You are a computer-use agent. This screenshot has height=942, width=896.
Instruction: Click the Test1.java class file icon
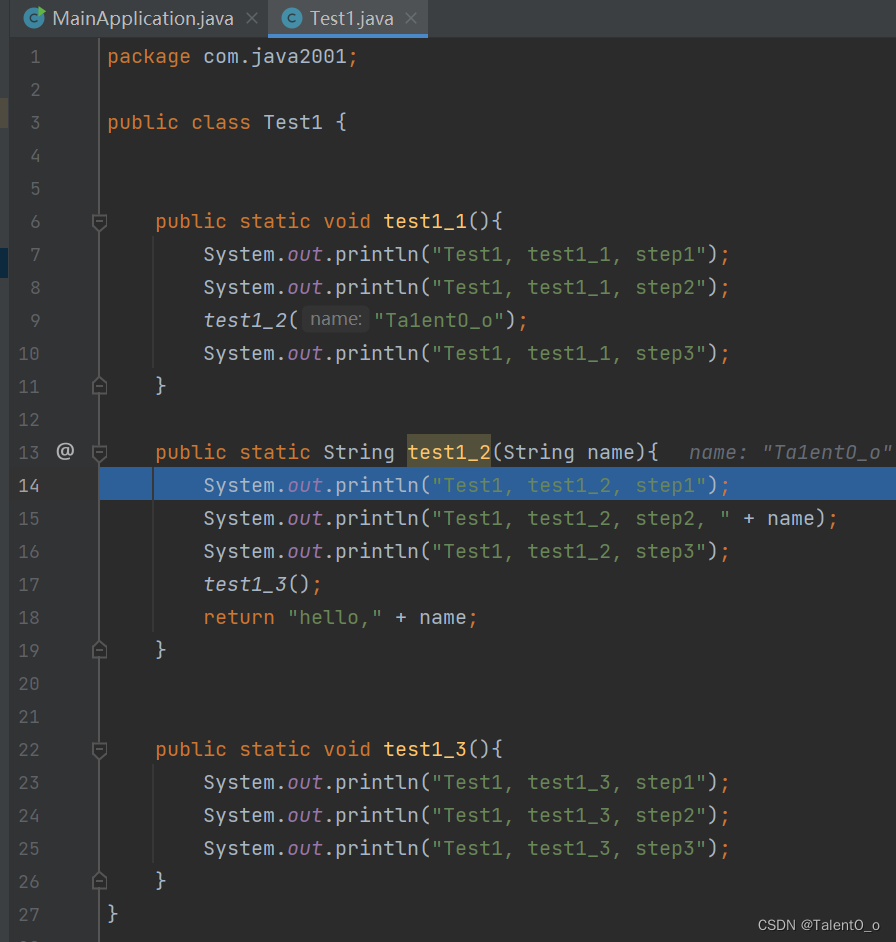292,19
